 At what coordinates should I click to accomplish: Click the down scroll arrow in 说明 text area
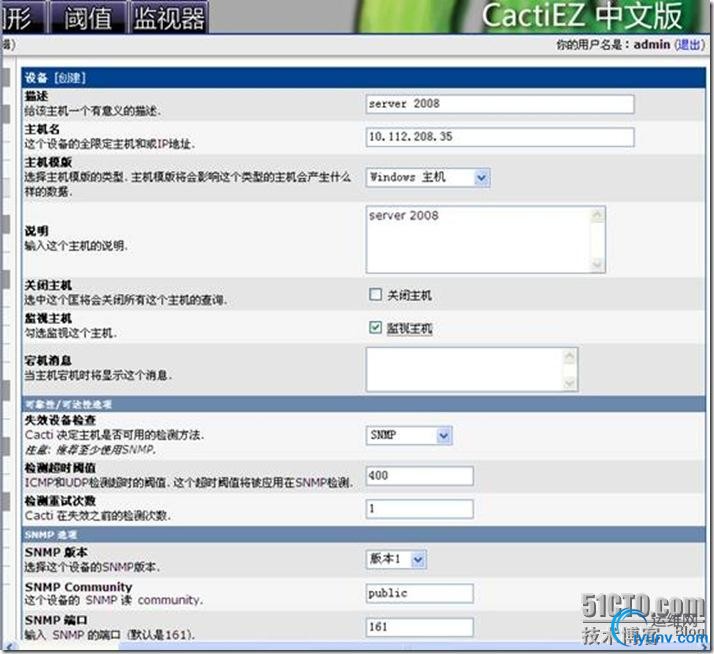pos(597,264)
